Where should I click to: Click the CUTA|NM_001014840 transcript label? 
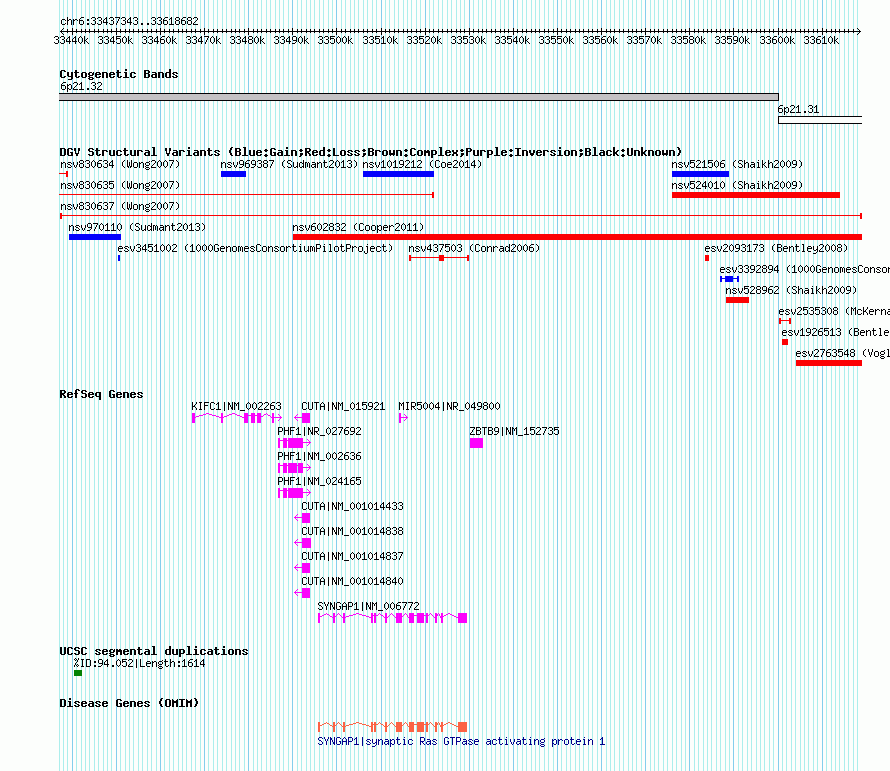352,581
